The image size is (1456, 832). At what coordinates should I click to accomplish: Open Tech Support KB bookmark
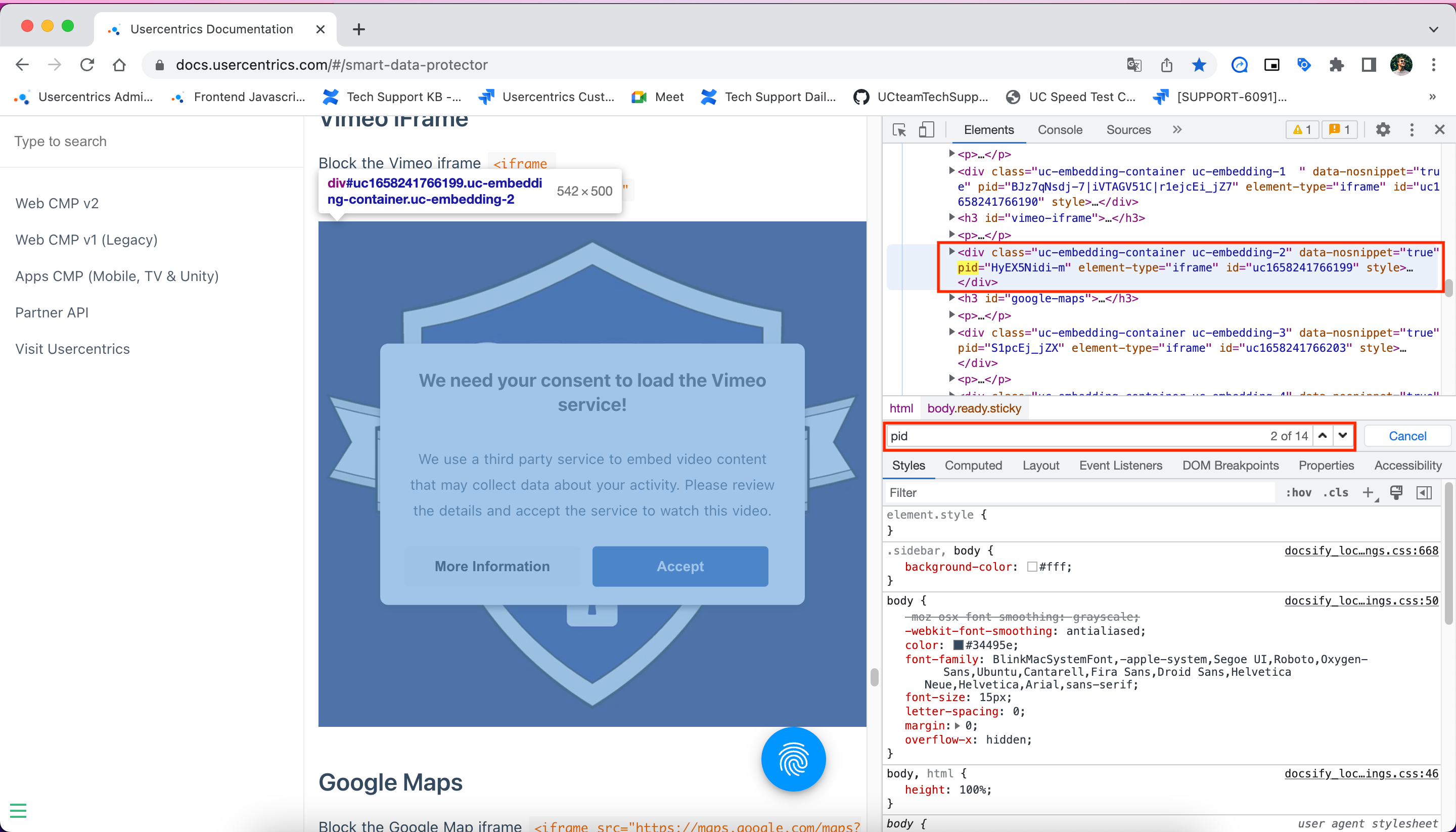tap(392, 97)
